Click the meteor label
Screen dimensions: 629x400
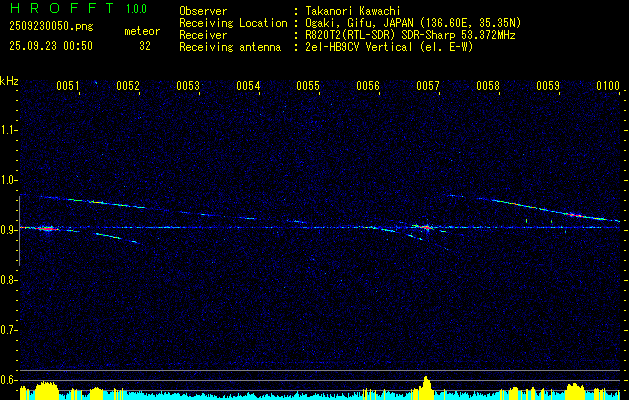point(142,31)
